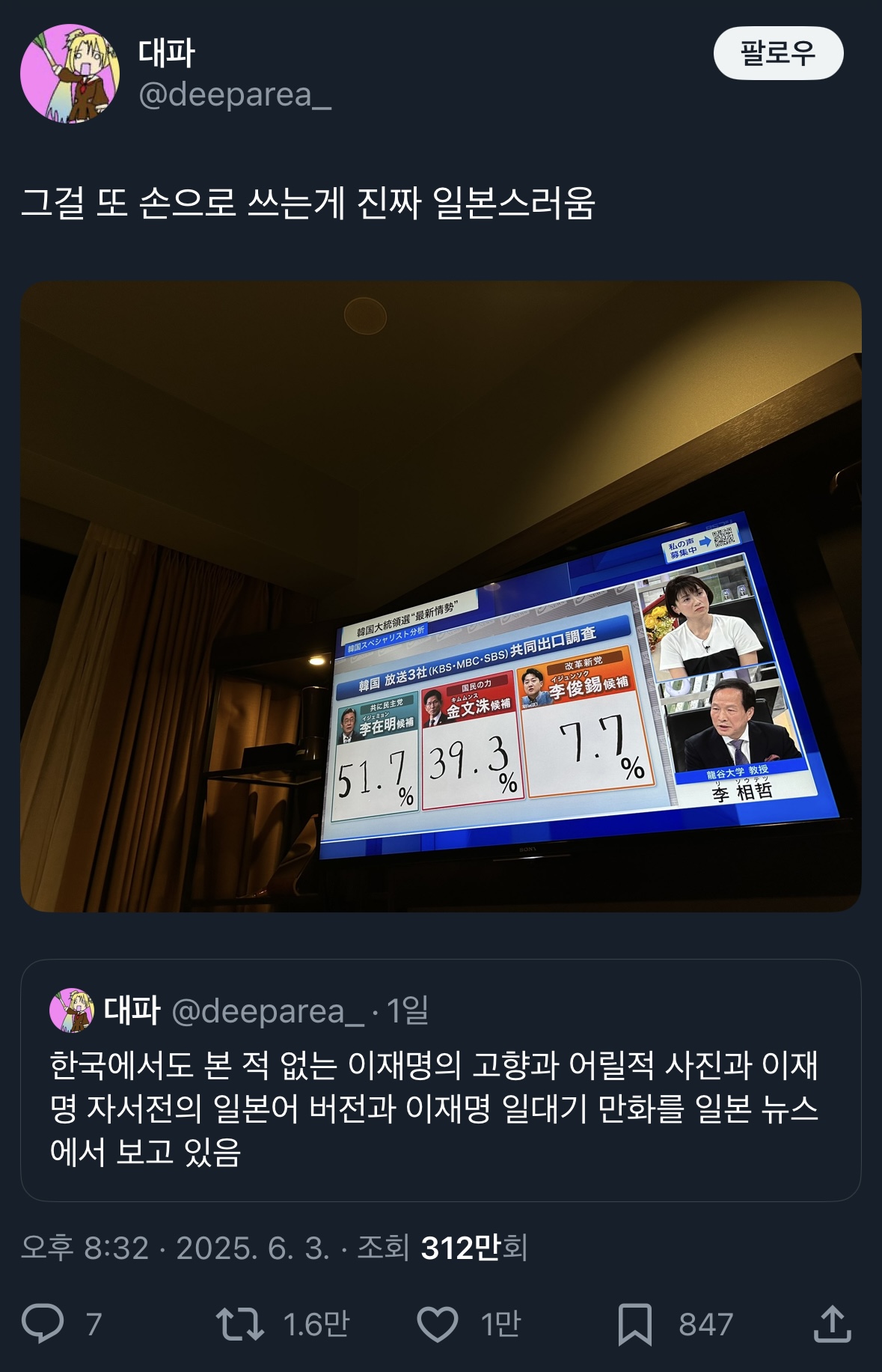882x1372 pixels.
Task: Follow the account with 팔로우 button
Action: (x=778, y=52)
